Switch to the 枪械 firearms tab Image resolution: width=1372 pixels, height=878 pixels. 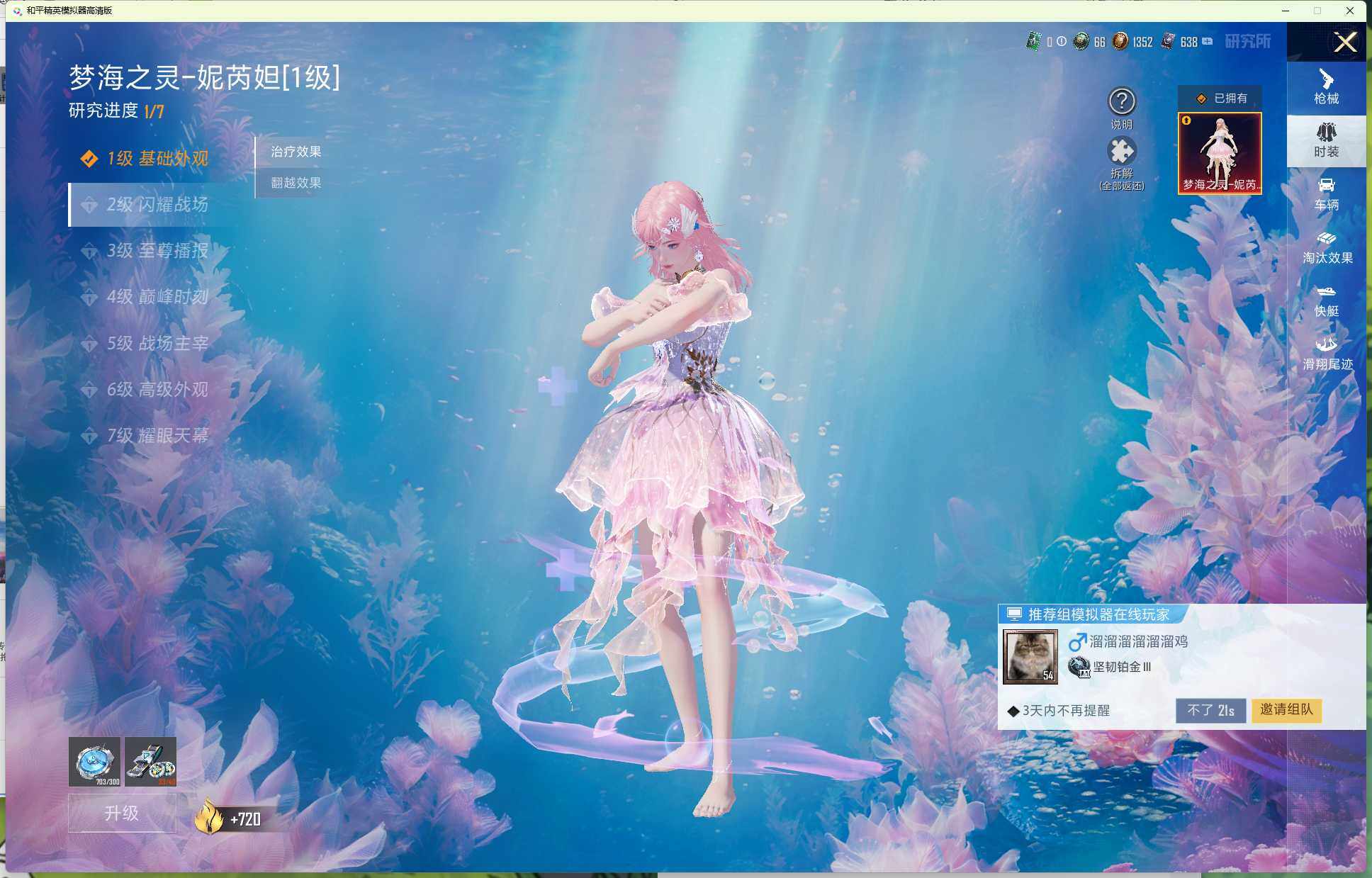tap(1326, 88)
